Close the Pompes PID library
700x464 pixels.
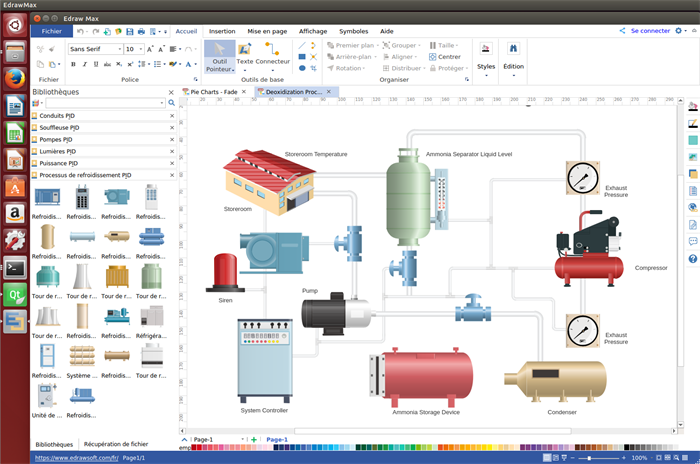tap(171, 139)
